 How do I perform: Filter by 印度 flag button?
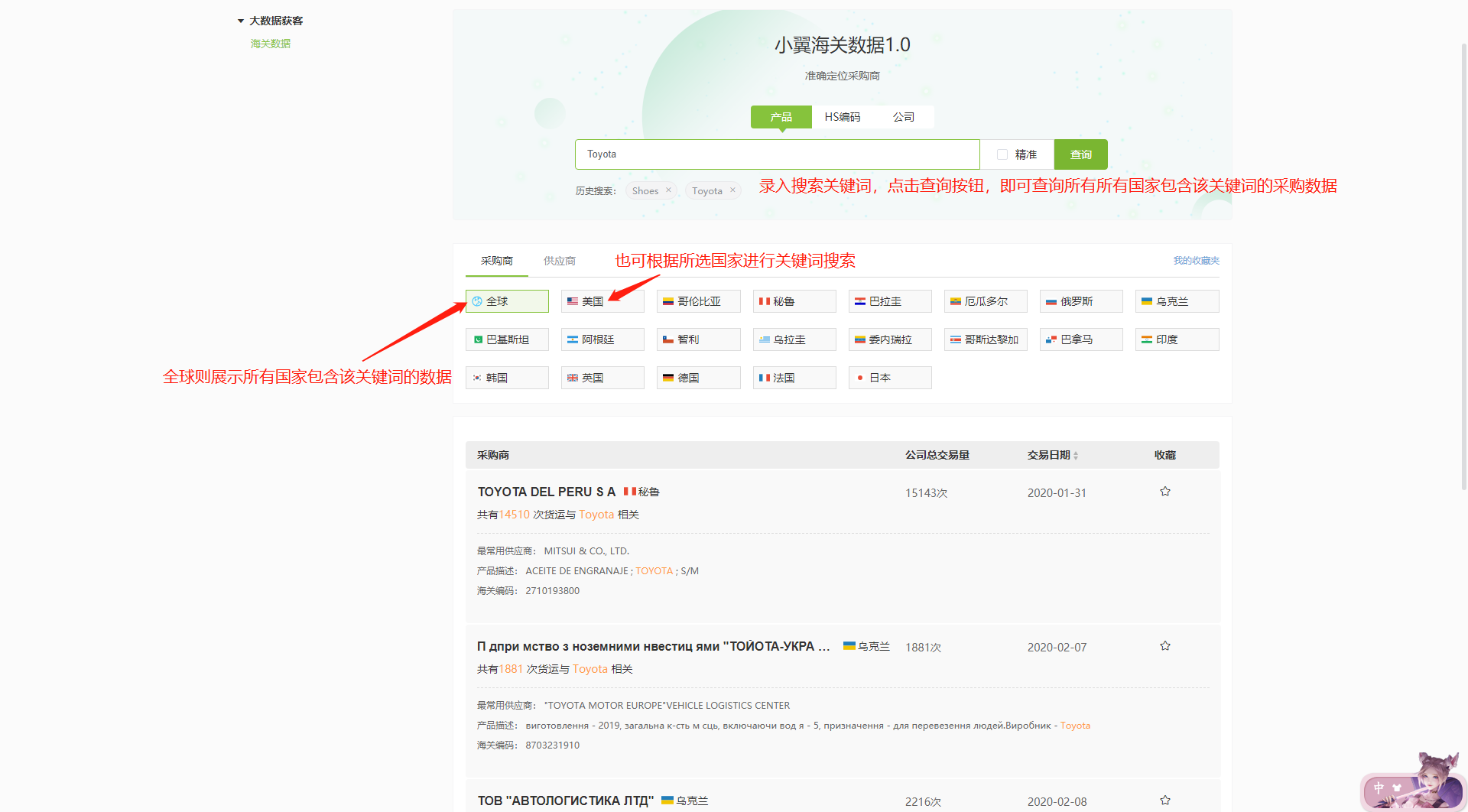coord(1177,339)
